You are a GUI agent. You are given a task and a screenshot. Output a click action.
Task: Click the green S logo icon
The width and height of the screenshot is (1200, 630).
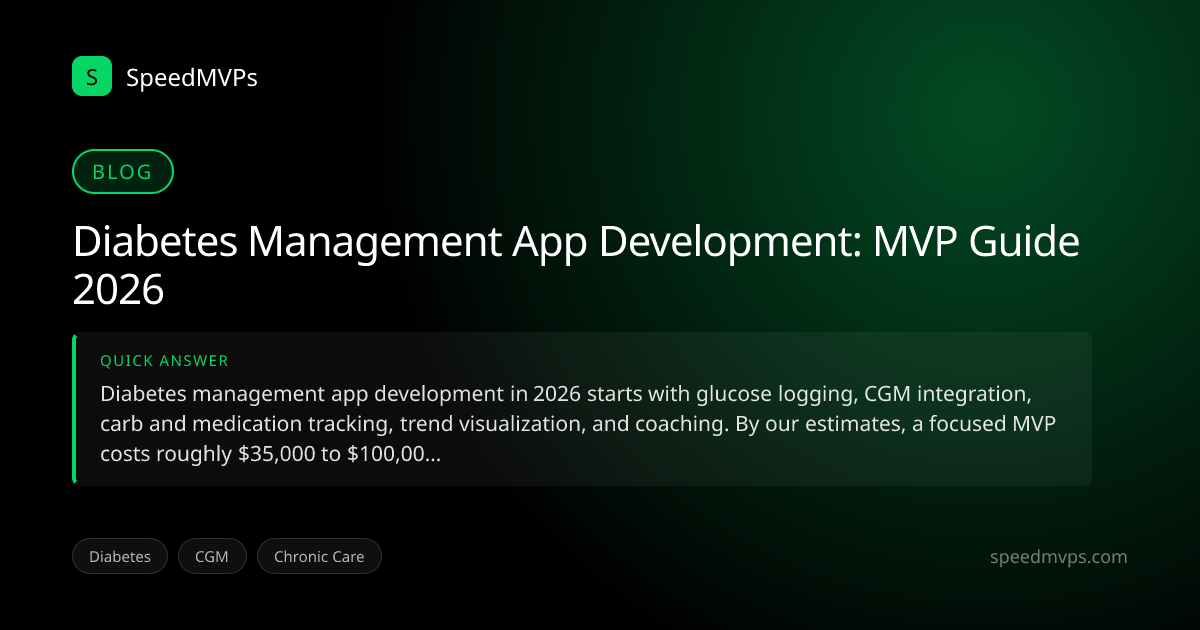click(x=92, y=76)
